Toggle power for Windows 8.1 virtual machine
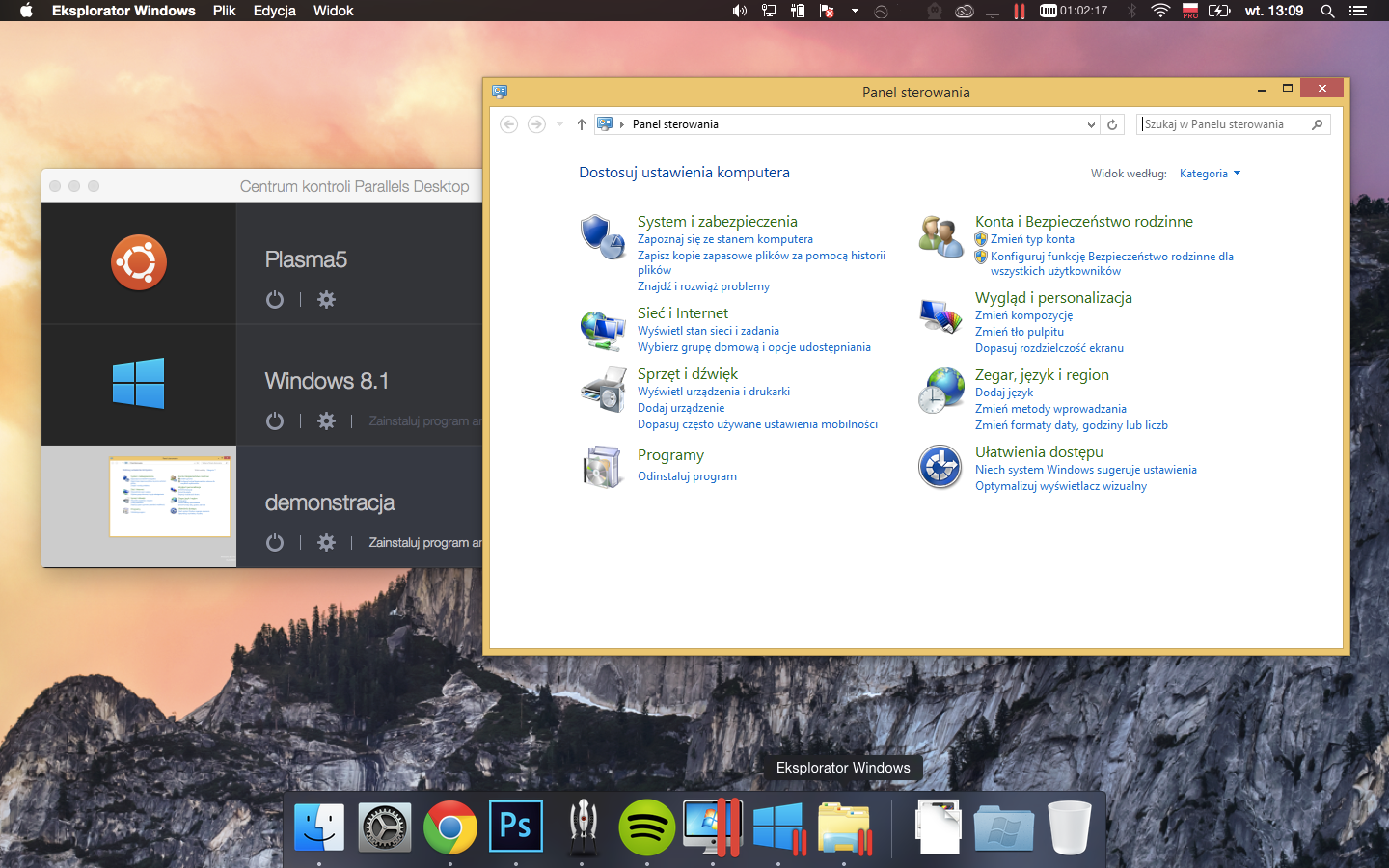Image resolution: width=1389 pixels, height=868 pixels. pos(275,421)
